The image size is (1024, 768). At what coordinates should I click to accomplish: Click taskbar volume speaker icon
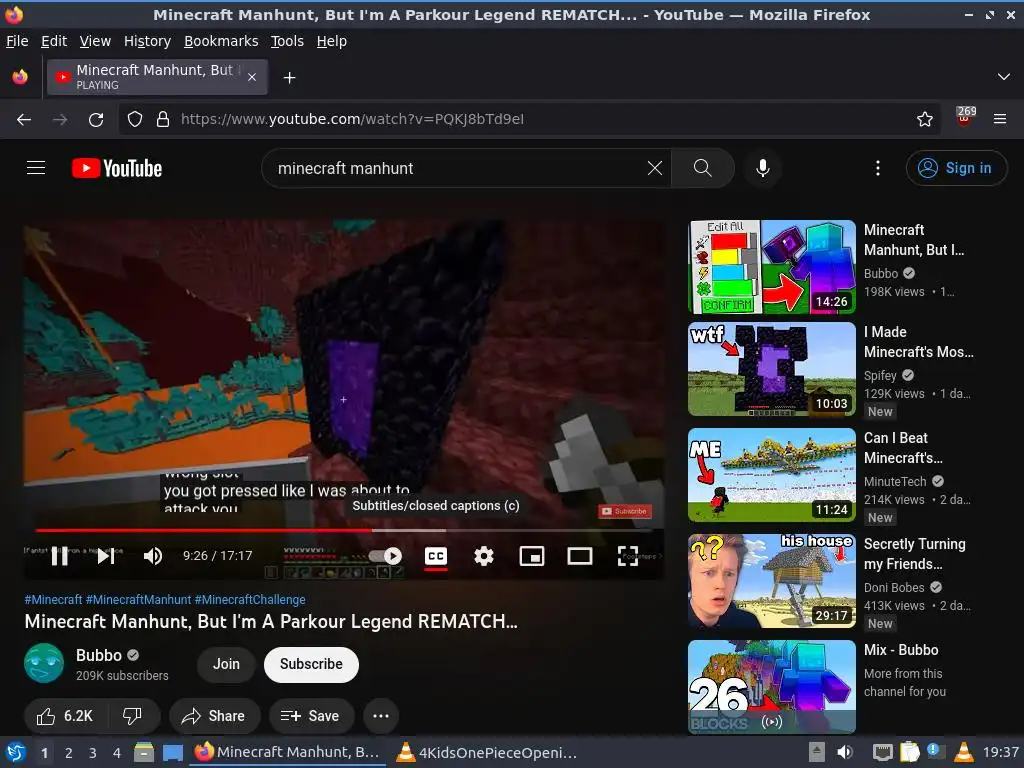[845, 752]
